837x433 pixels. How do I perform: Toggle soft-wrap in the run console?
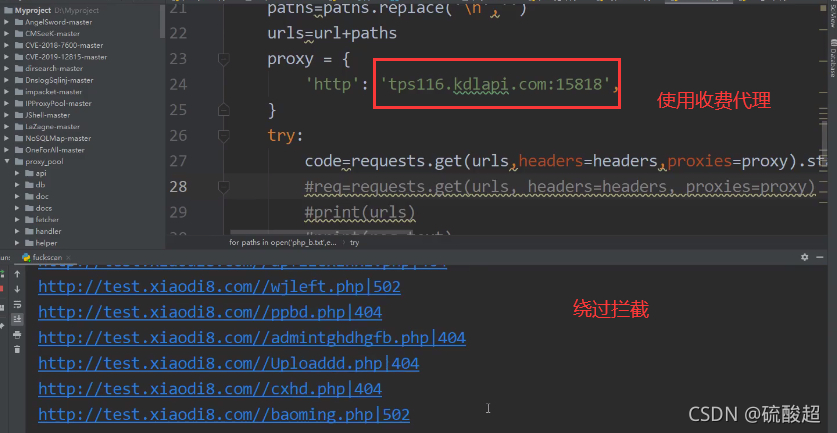(17, 304)
